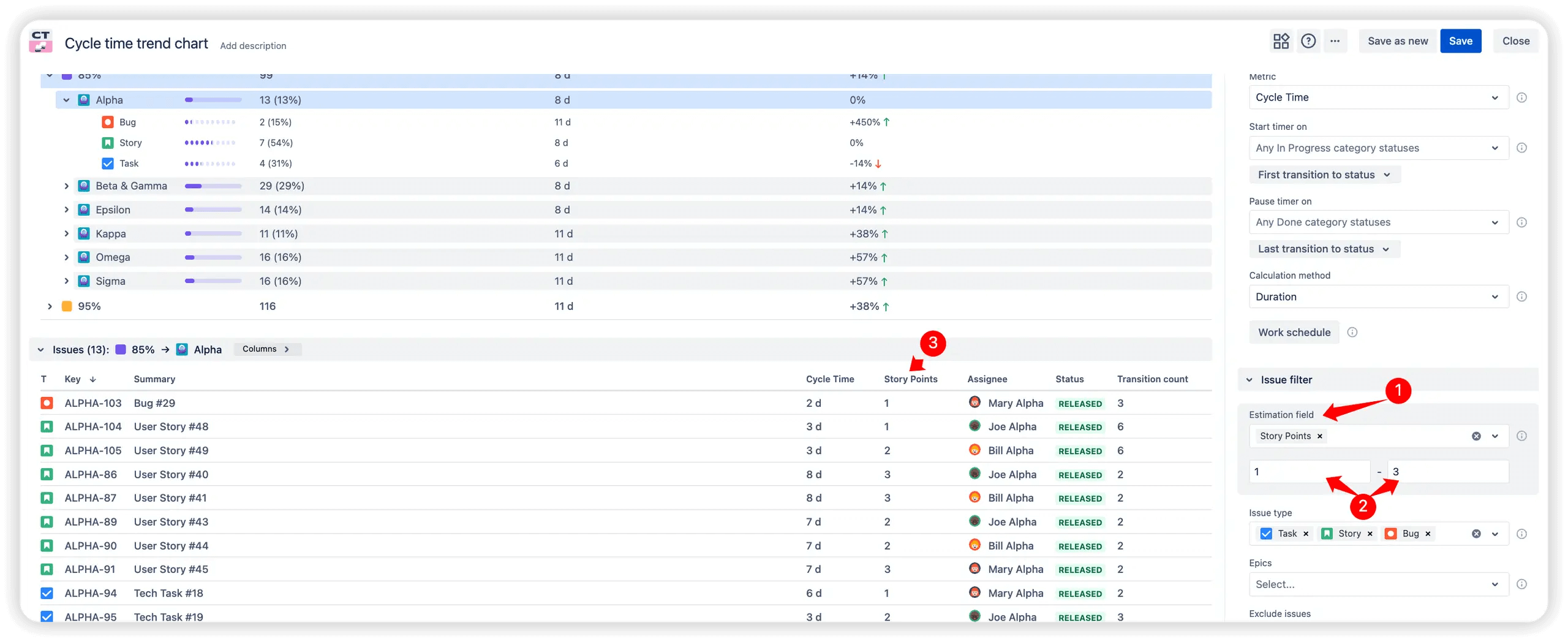Open the help question mark icon
1568x642 pixels.
pyautogui.click(x=1308, y=41)
